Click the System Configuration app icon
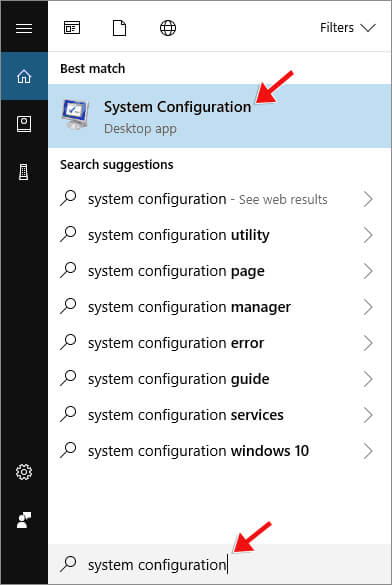 click(x=76, y=115)
